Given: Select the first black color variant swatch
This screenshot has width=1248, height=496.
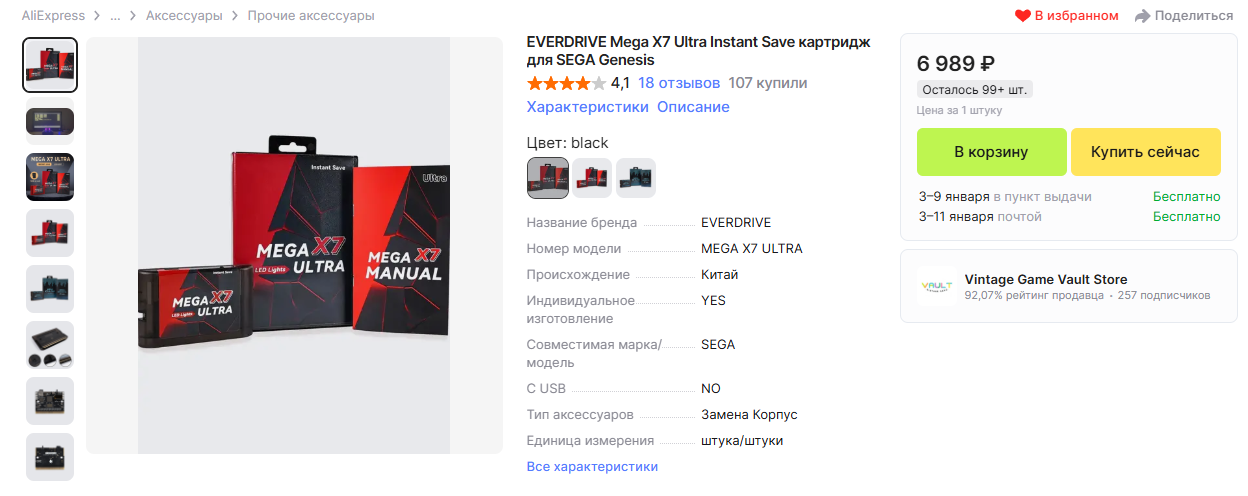Looking at the screenshot, I should pyautogui.click(x=548, y=178).
